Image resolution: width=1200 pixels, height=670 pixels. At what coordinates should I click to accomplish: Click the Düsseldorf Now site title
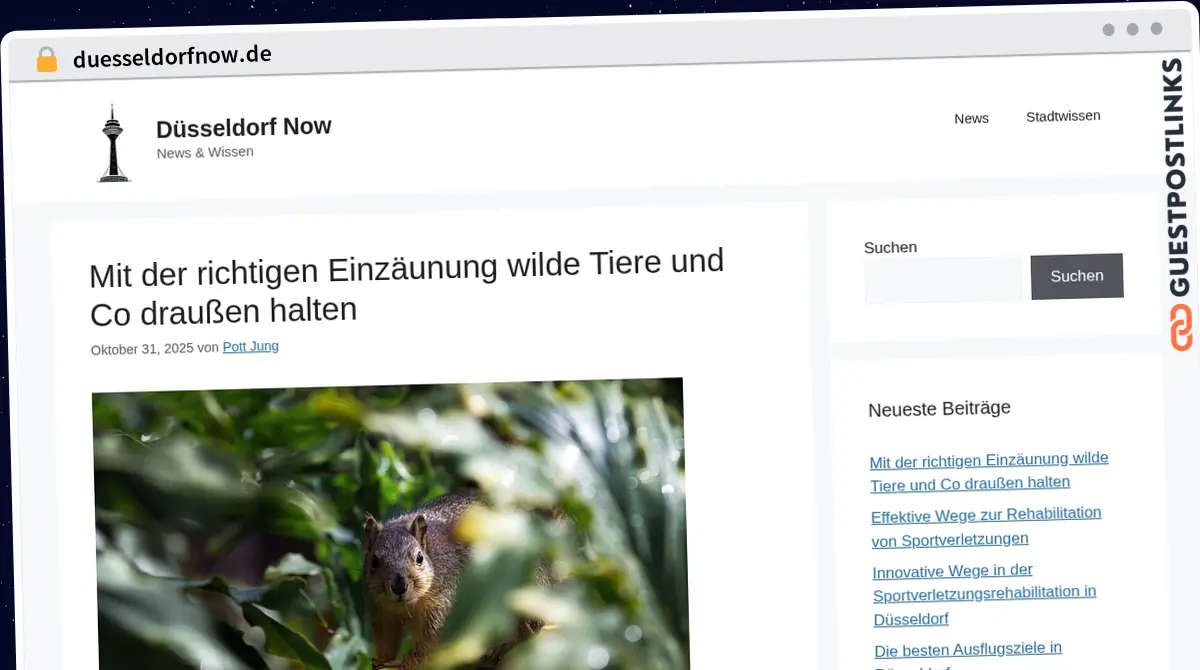pos(244,126)
